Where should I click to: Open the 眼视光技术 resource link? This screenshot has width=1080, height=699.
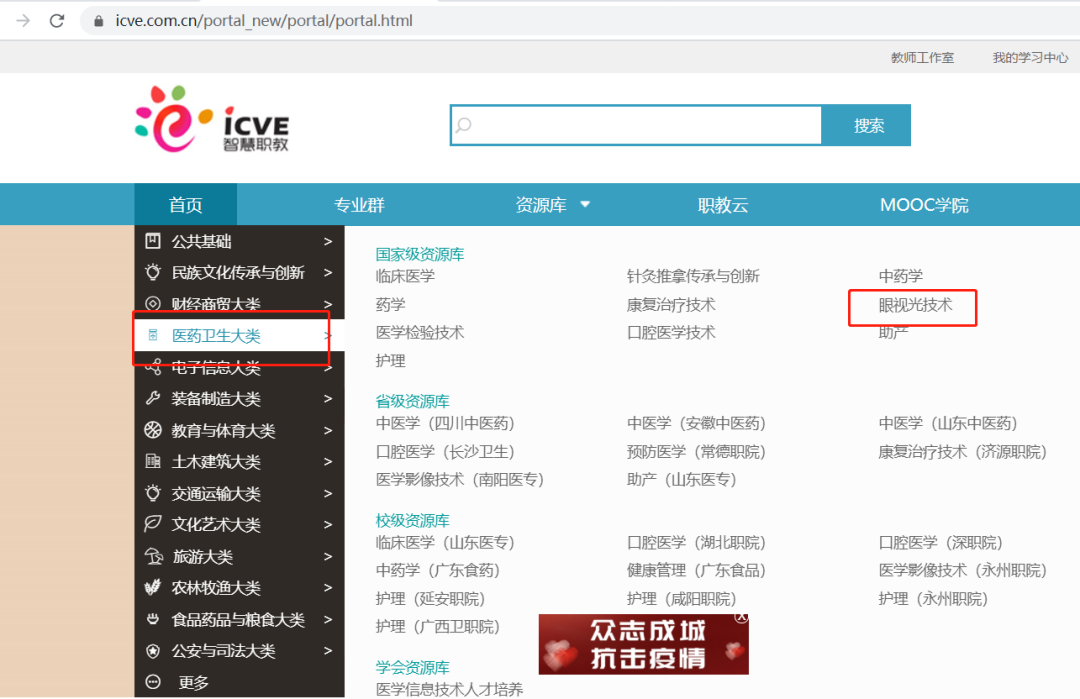pos(915,305)
